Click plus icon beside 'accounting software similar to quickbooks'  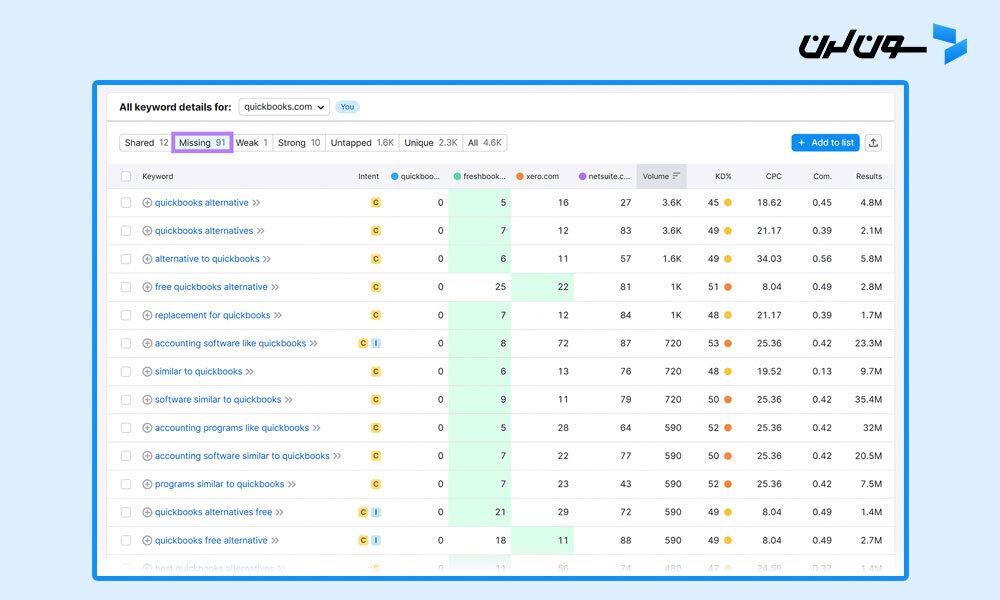tap(147, 456)
